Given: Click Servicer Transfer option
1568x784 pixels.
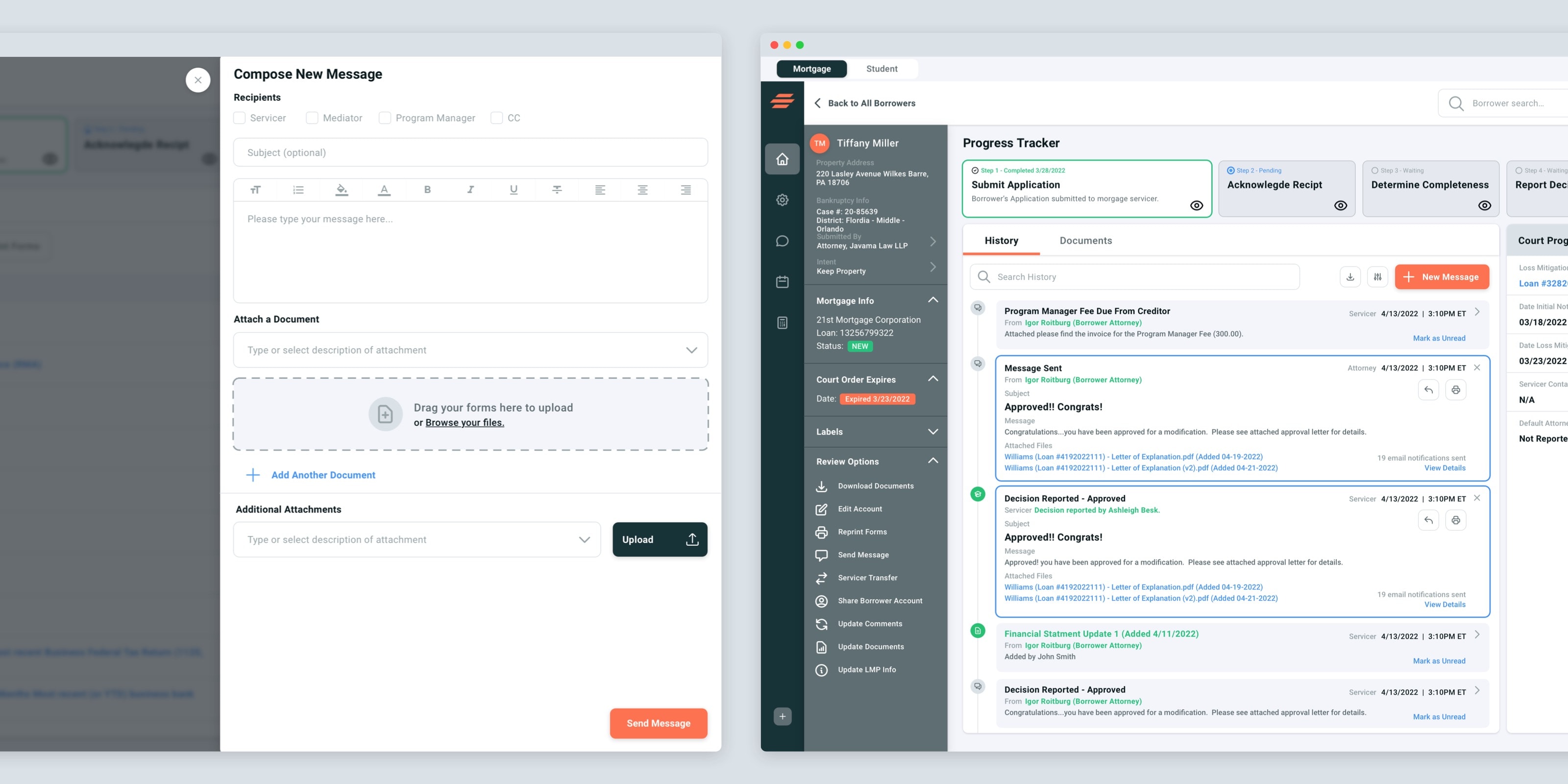Looking at the screenshot, I should click(x=857, y=578).
